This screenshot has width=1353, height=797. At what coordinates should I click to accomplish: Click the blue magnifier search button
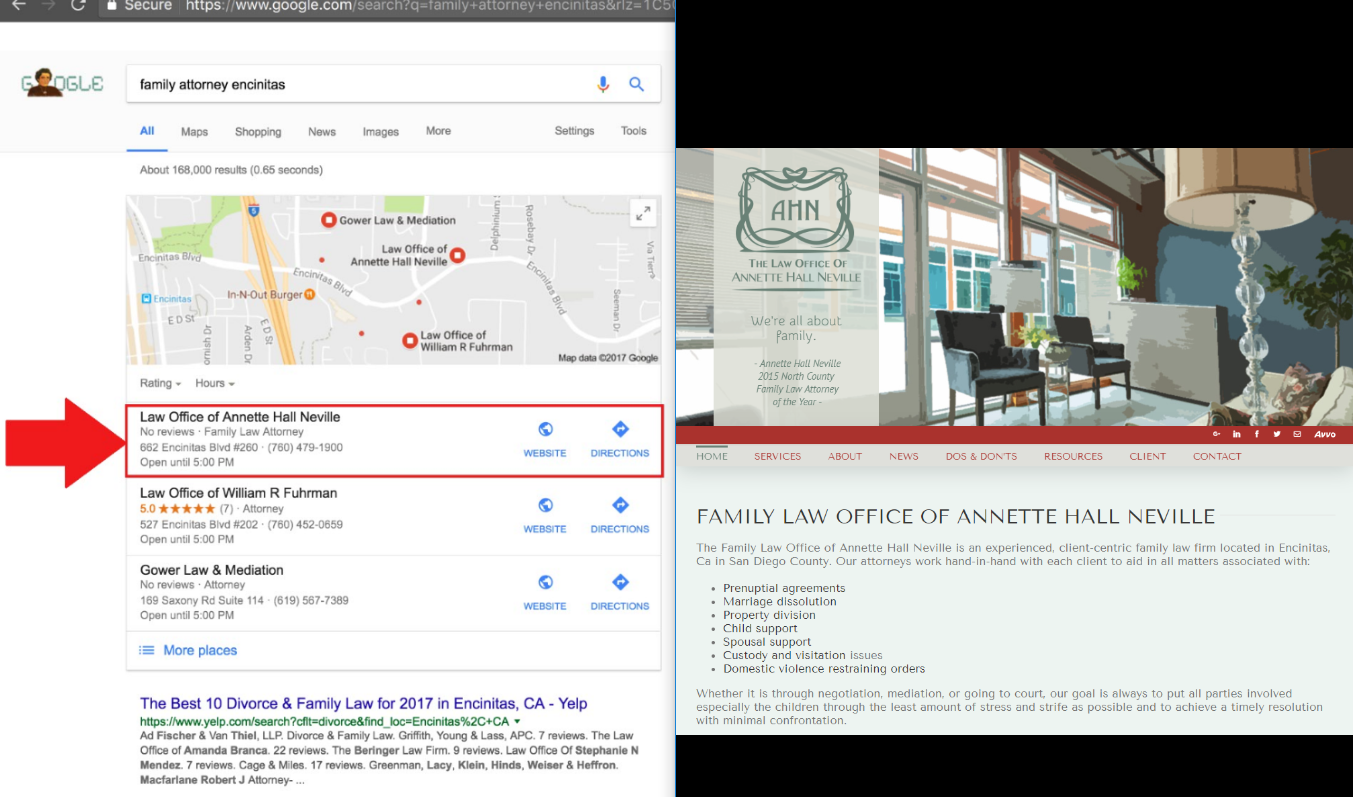[636, 85]
